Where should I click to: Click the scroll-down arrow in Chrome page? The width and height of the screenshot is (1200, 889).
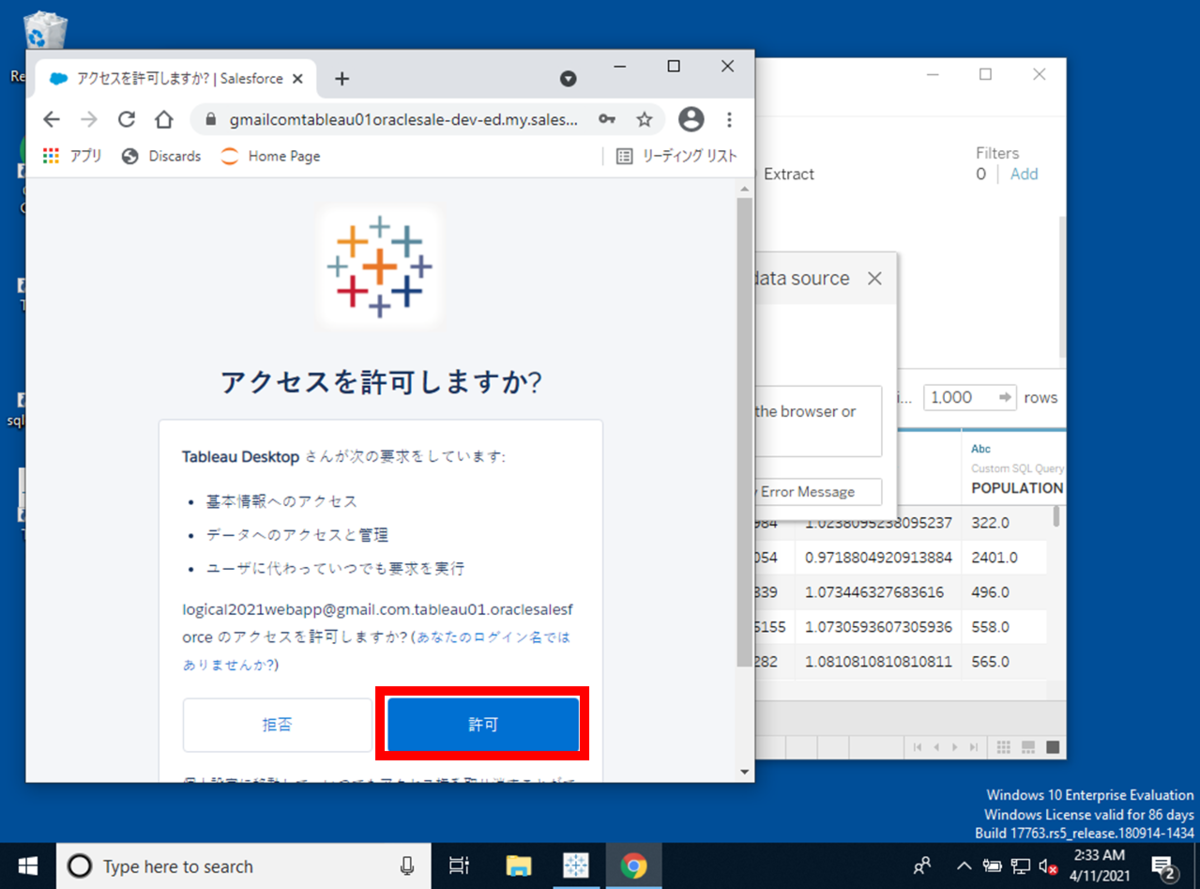(744, 772)
